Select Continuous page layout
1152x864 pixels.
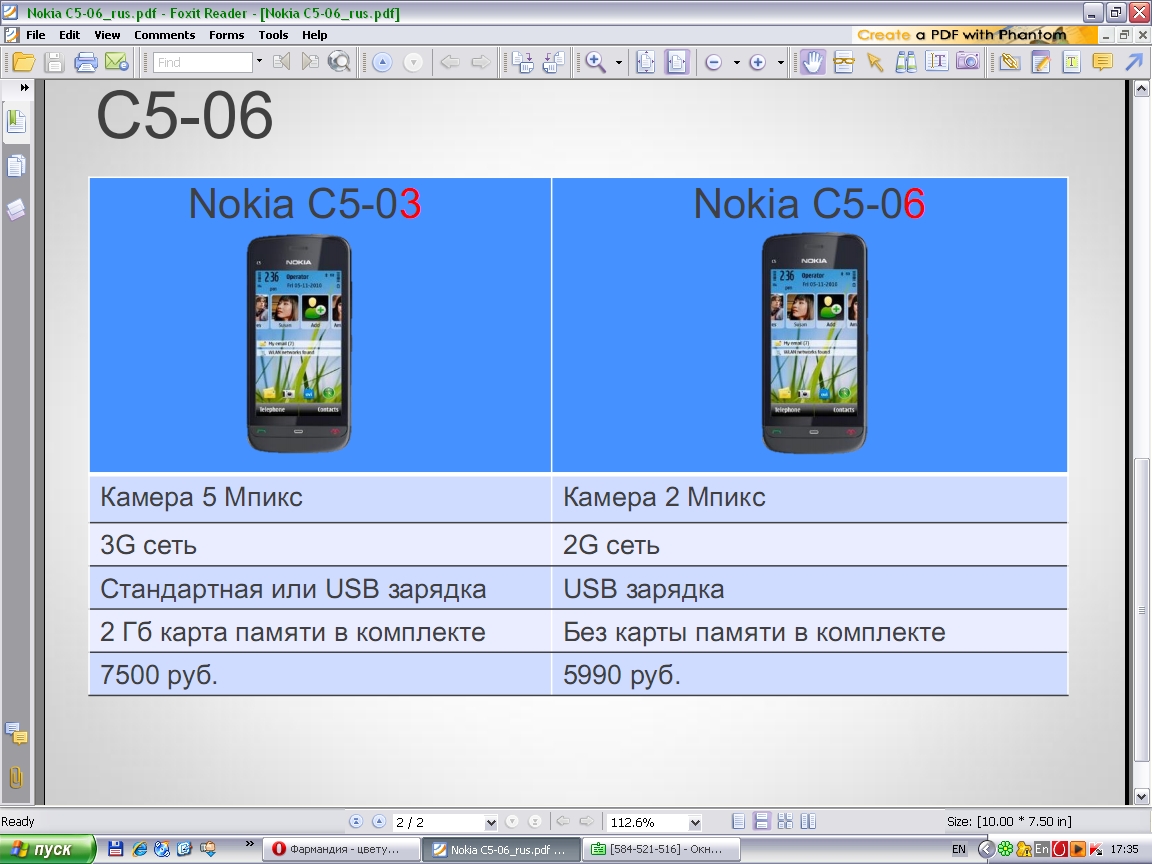[x=762, y=821]
